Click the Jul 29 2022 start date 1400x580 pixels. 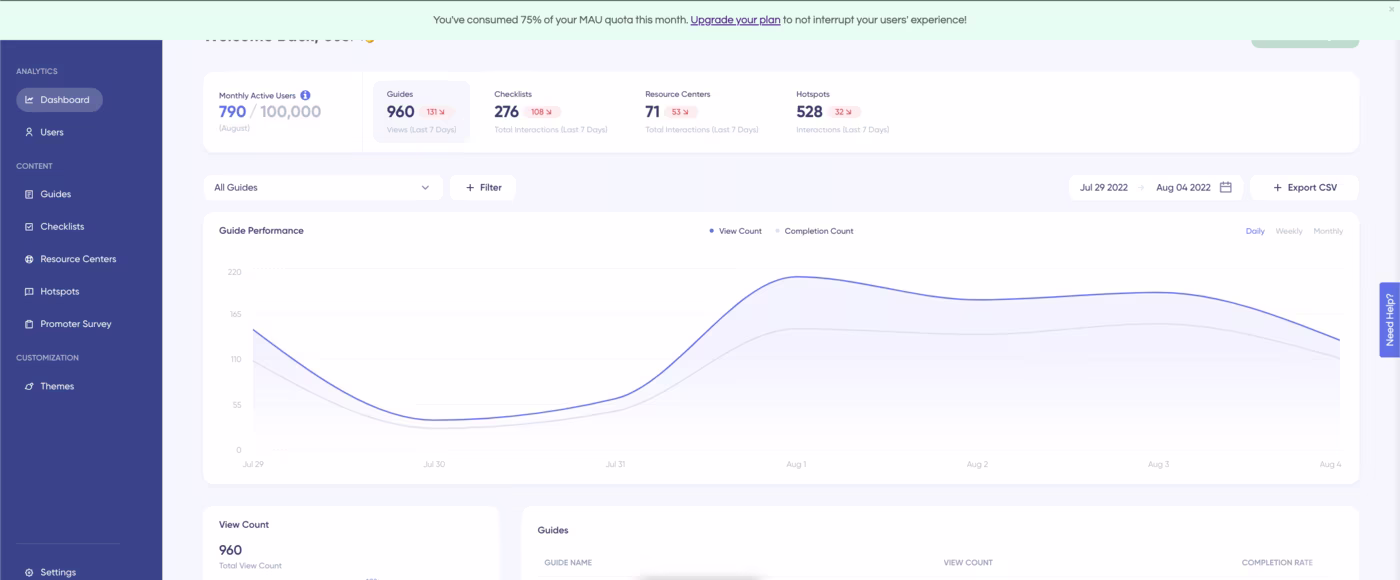1104,187
